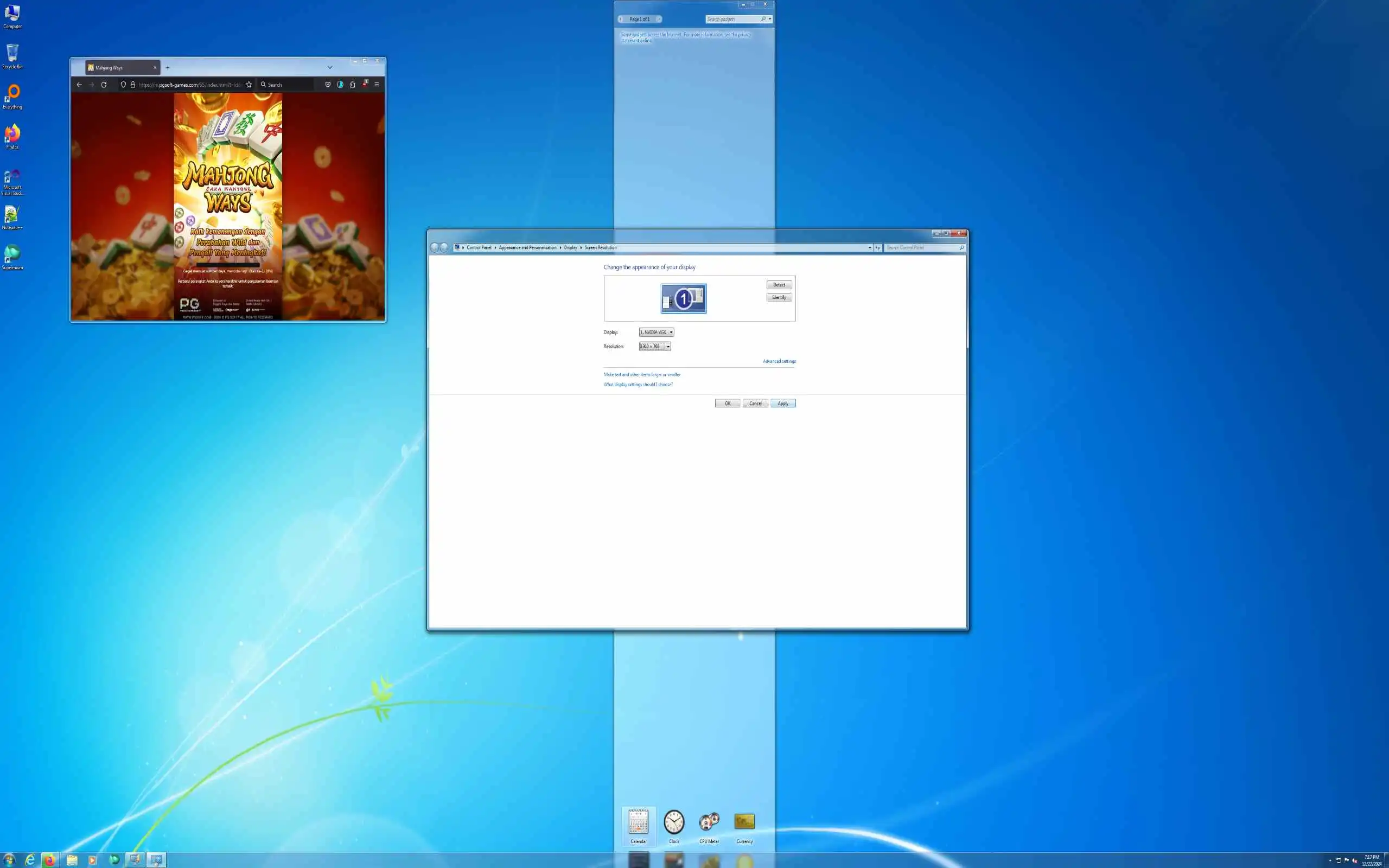Go back using the browser back arrow

click(79, 85)
